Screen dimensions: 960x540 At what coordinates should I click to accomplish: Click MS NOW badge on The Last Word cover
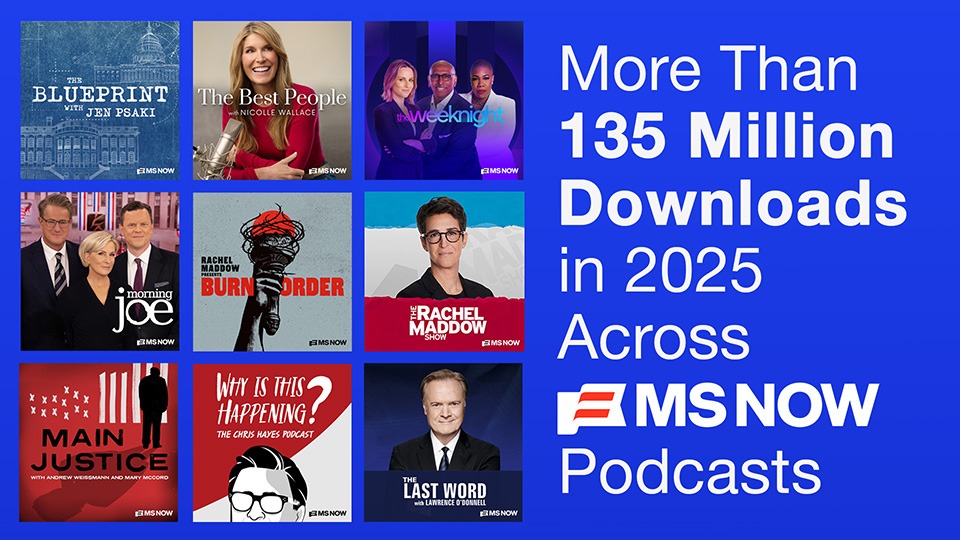coord(499,513)
